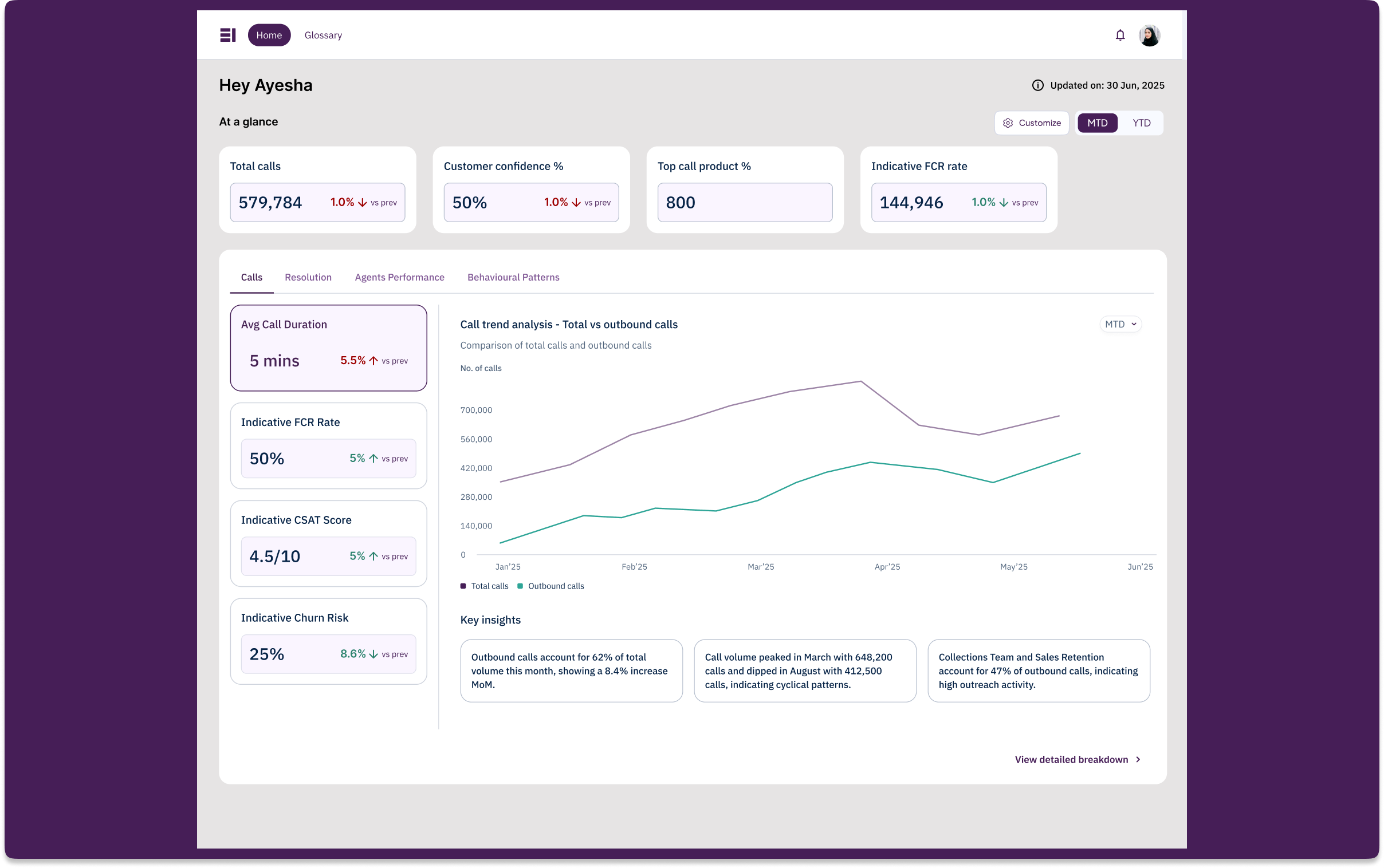Click the gear icon in Customize

click(1007, 123)
